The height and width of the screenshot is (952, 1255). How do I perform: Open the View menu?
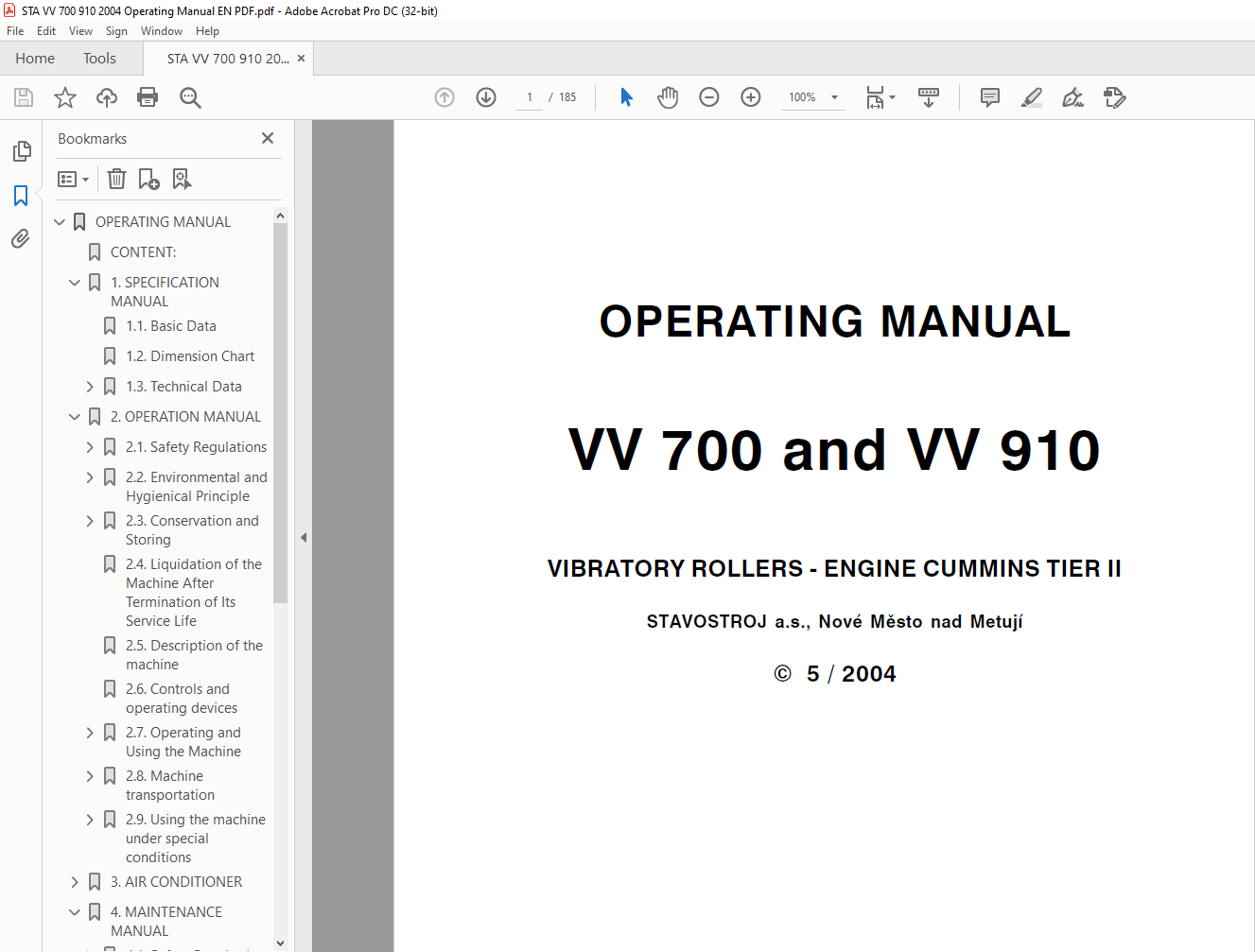click(80, 31)
